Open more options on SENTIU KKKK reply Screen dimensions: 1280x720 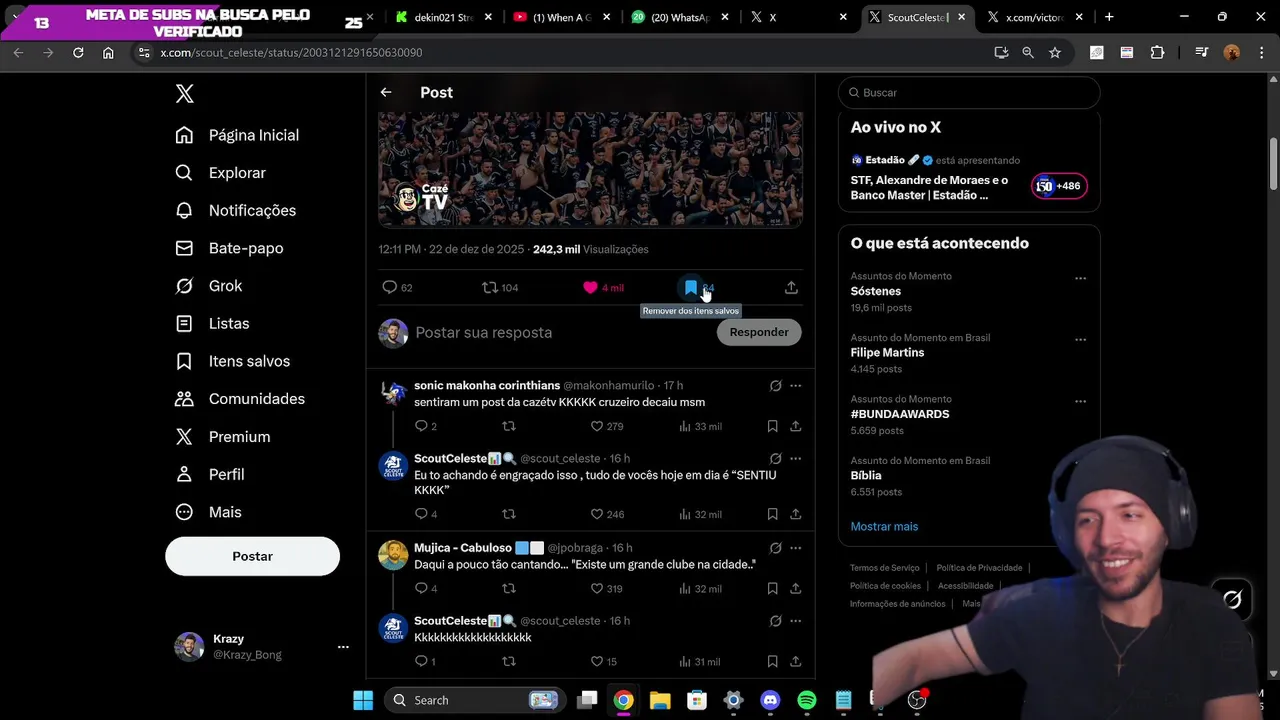pyautogui.click(x=796, y=458)
